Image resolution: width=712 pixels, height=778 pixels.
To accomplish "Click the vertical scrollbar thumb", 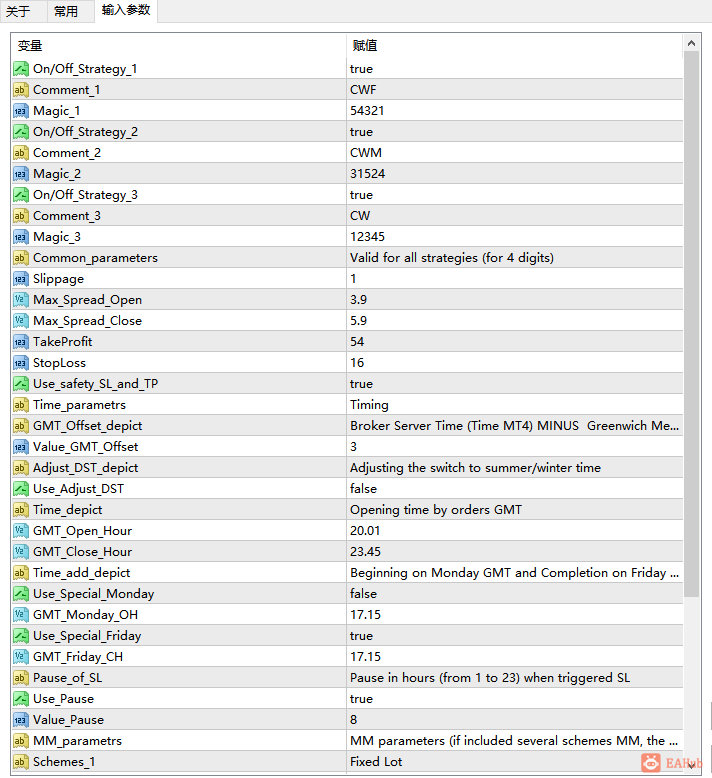I will (x=692, y=324).
